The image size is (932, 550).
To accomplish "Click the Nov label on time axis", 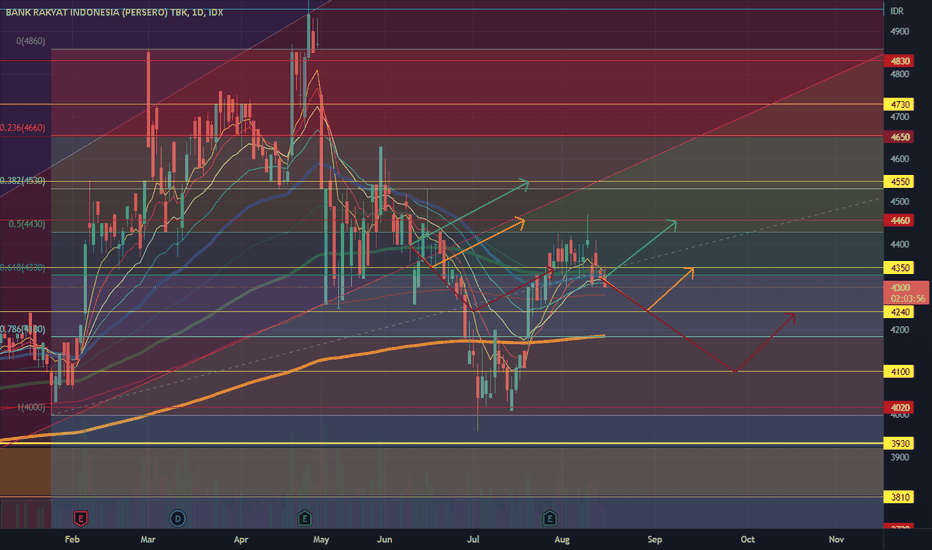I will 836,539.
